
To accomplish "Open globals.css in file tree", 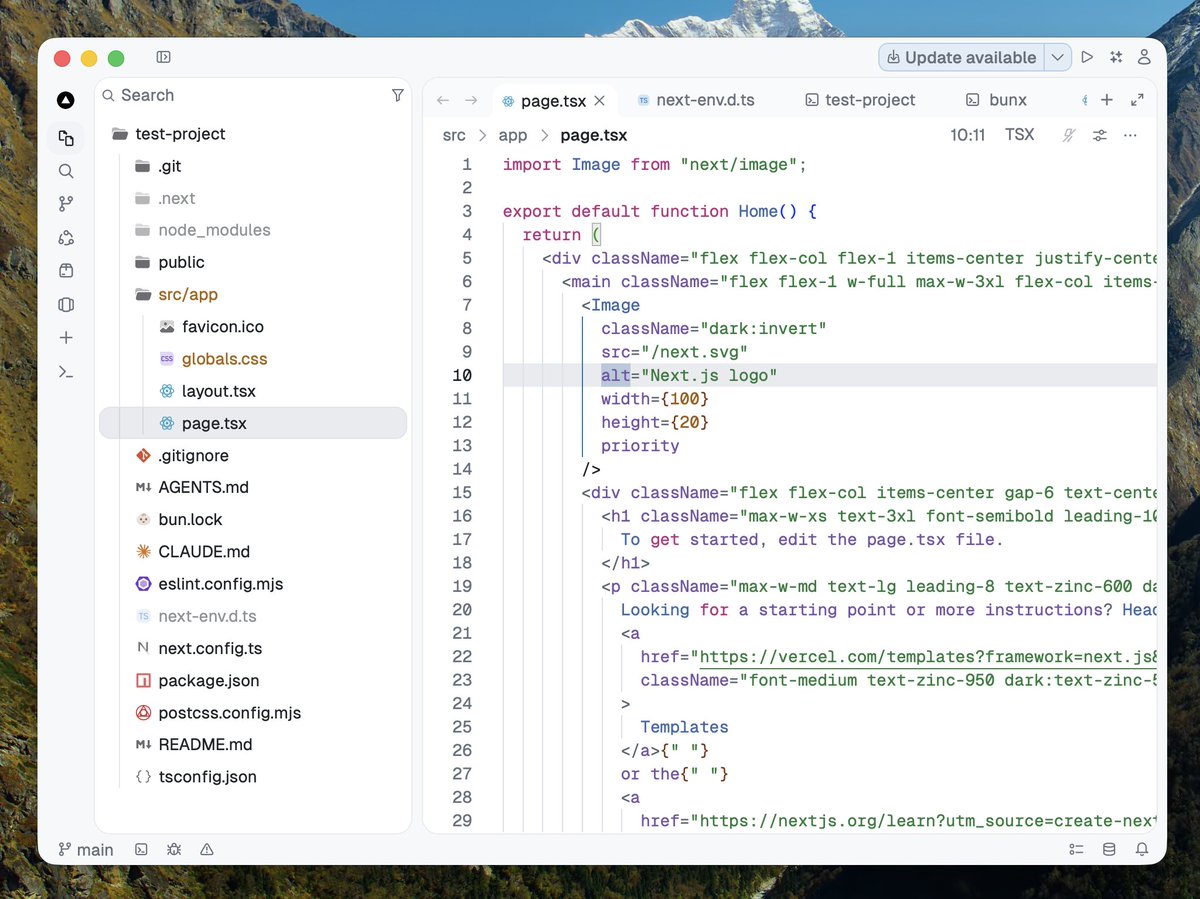I will point(253,359).
